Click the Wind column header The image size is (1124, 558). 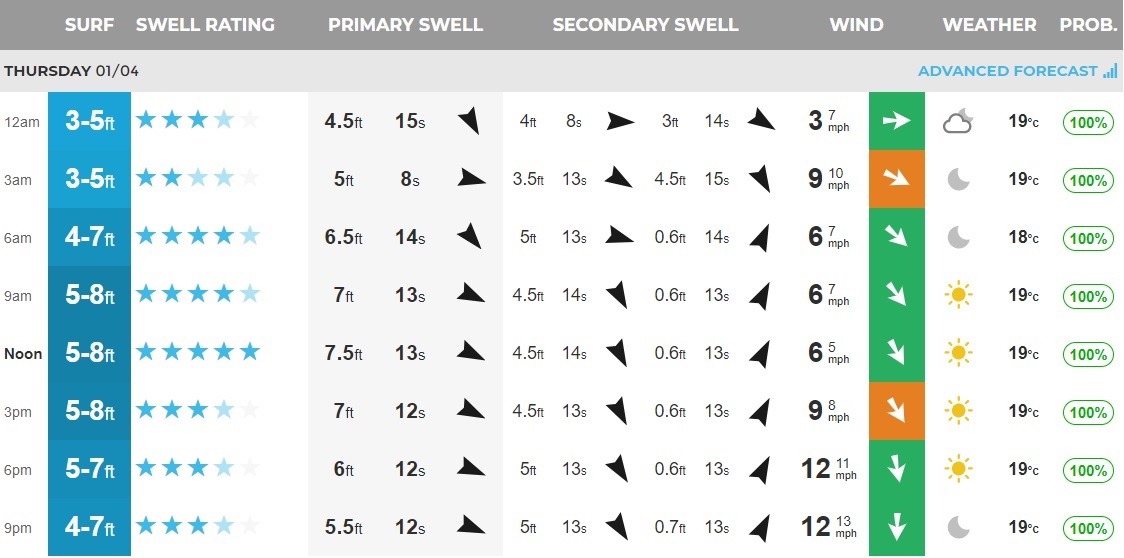pyautogui.click(x=856, y=25)
